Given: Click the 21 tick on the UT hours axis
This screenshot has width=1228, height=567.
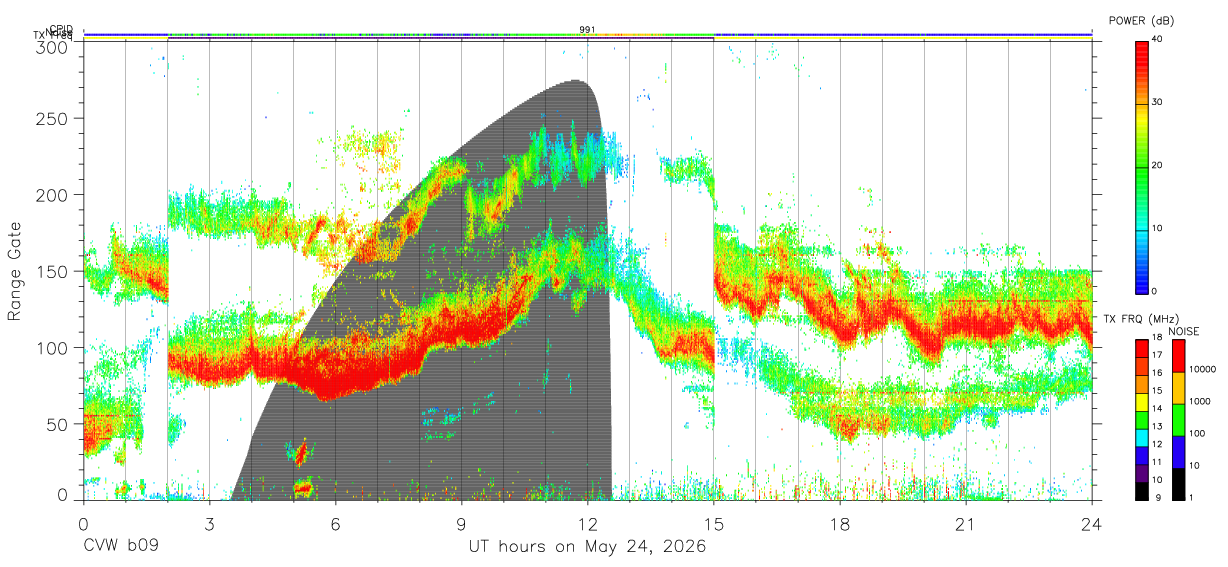Looking at the screenshot, I should (x=966, y=524).
